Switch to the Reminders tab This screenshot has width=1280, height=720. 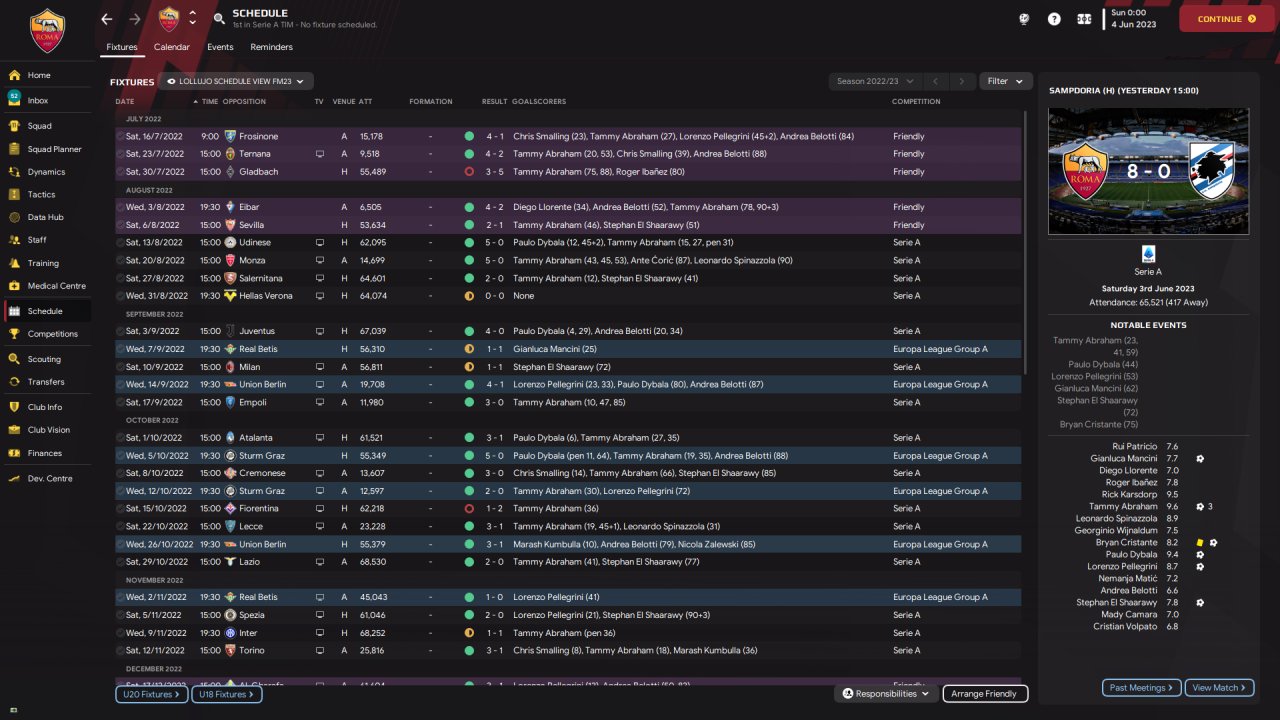click(x=272, y=47)
